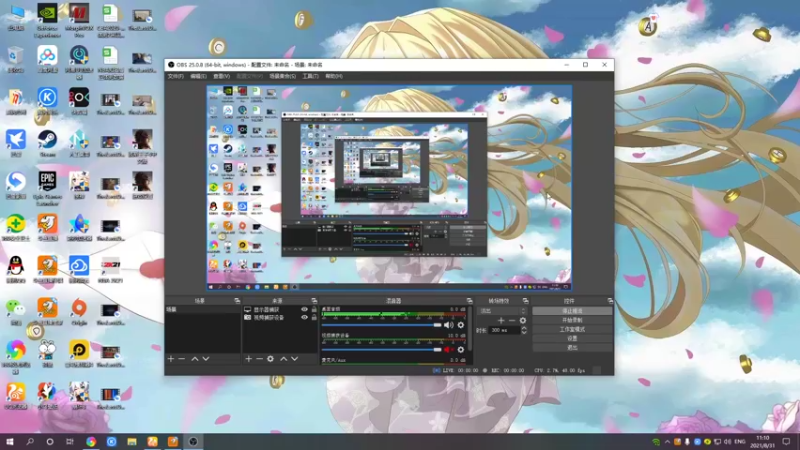Remove selected scene with minus icon
The image size is (800, 450).
[x=182, y=359]
